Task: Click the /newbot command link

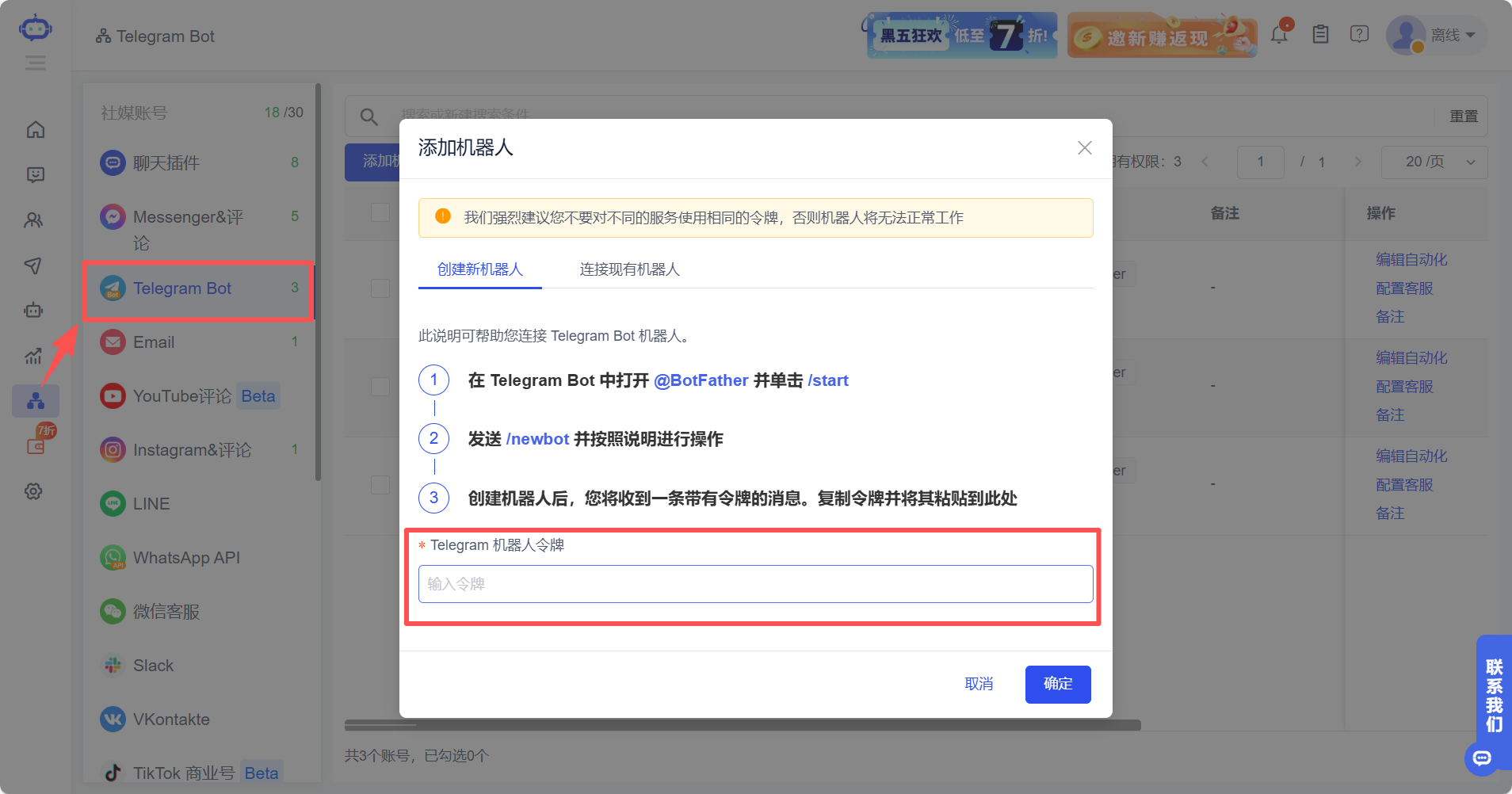Action: tap(537, 439)
